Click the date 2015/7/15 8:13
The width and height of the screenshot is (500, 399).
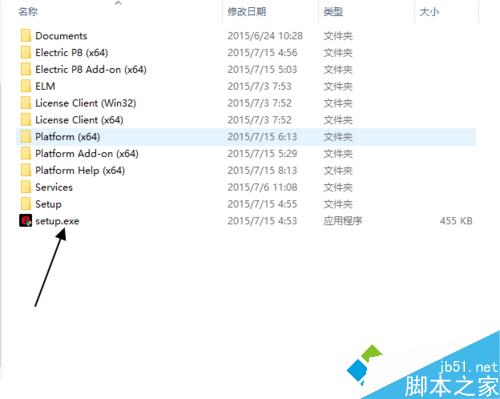click(x=262, y=170)
